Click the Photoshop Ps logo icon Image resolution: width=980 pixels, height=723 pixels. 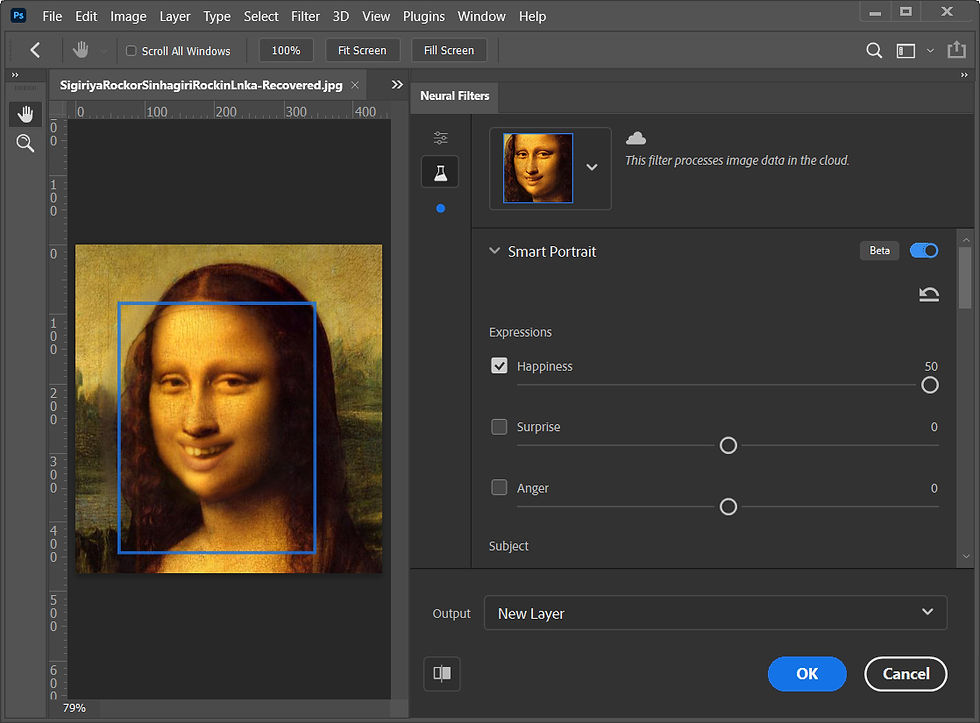(x=19, y=16)
